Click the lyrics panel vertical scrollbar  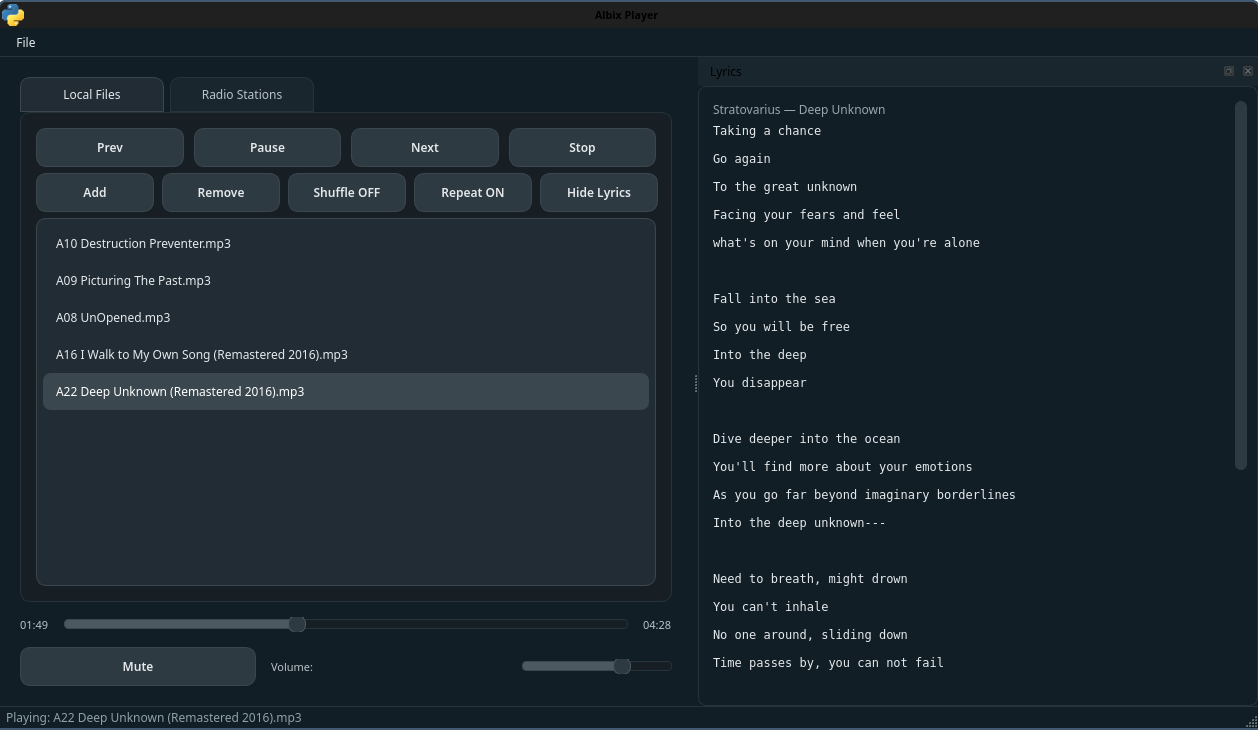1240,284
